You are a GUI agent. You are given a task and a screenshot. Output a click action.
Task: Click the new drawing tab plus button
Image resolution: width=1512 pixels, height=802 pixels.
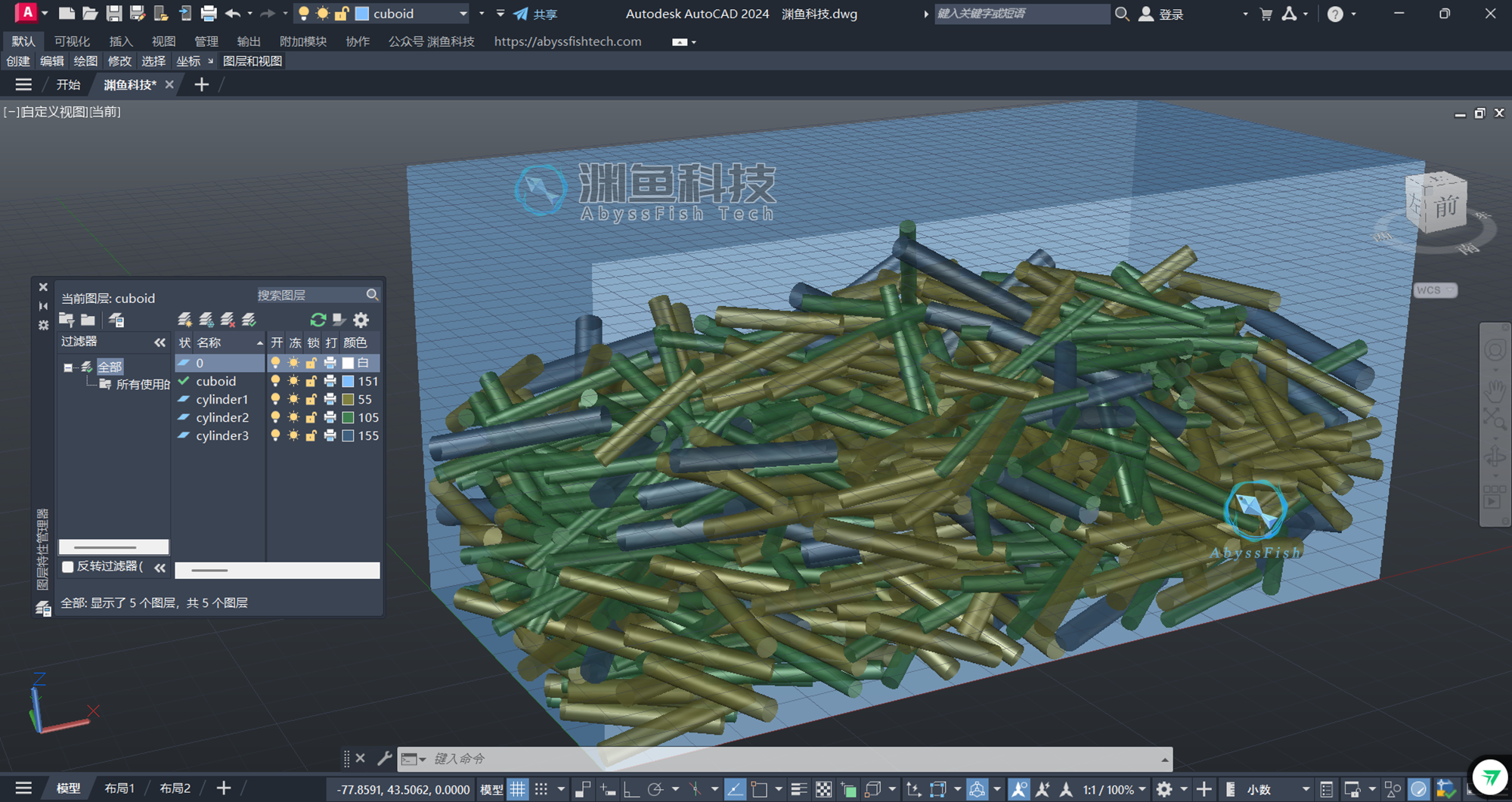[201, 85]
